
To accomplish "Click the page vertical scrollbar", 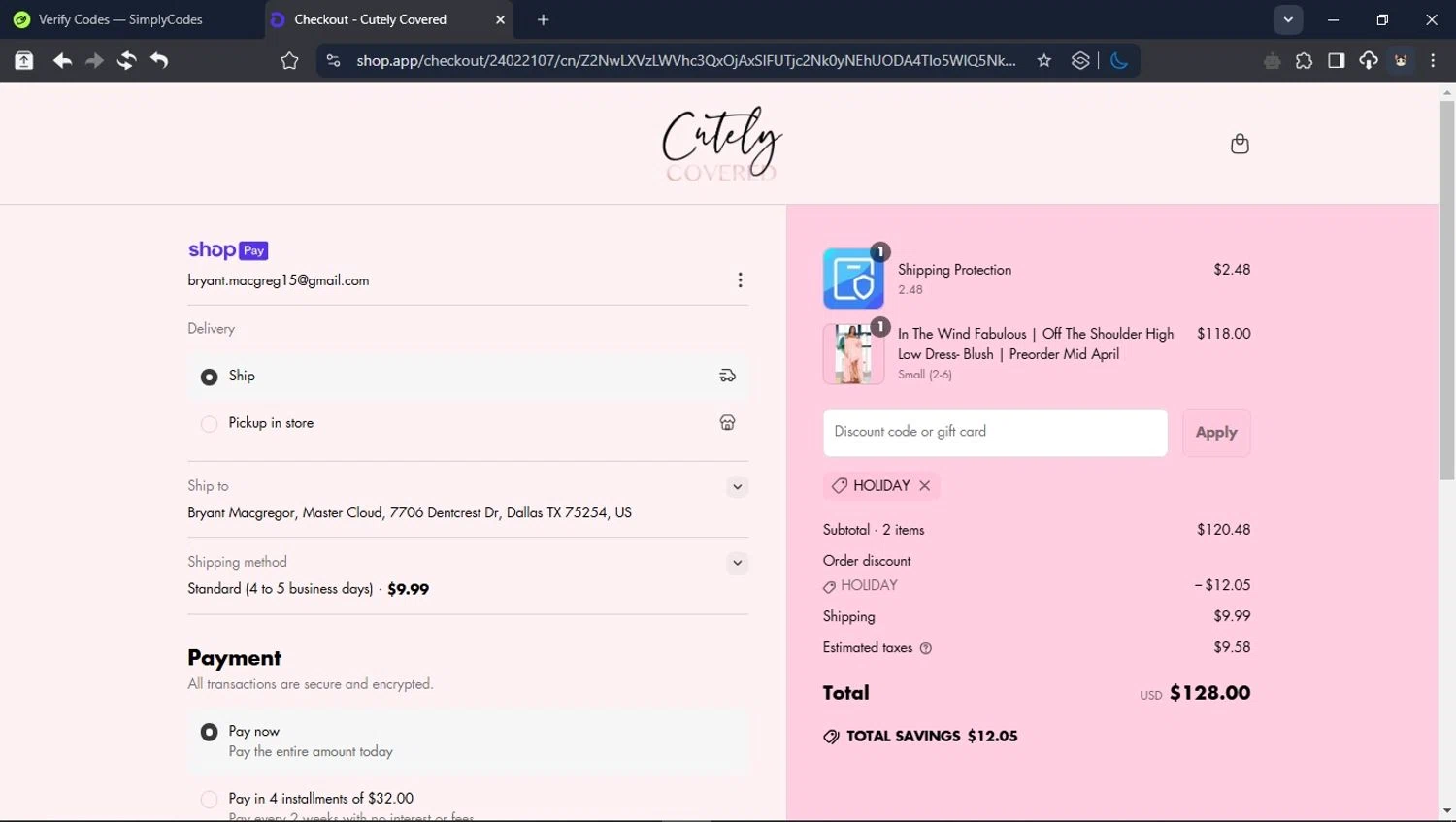I will (1447, 291).
